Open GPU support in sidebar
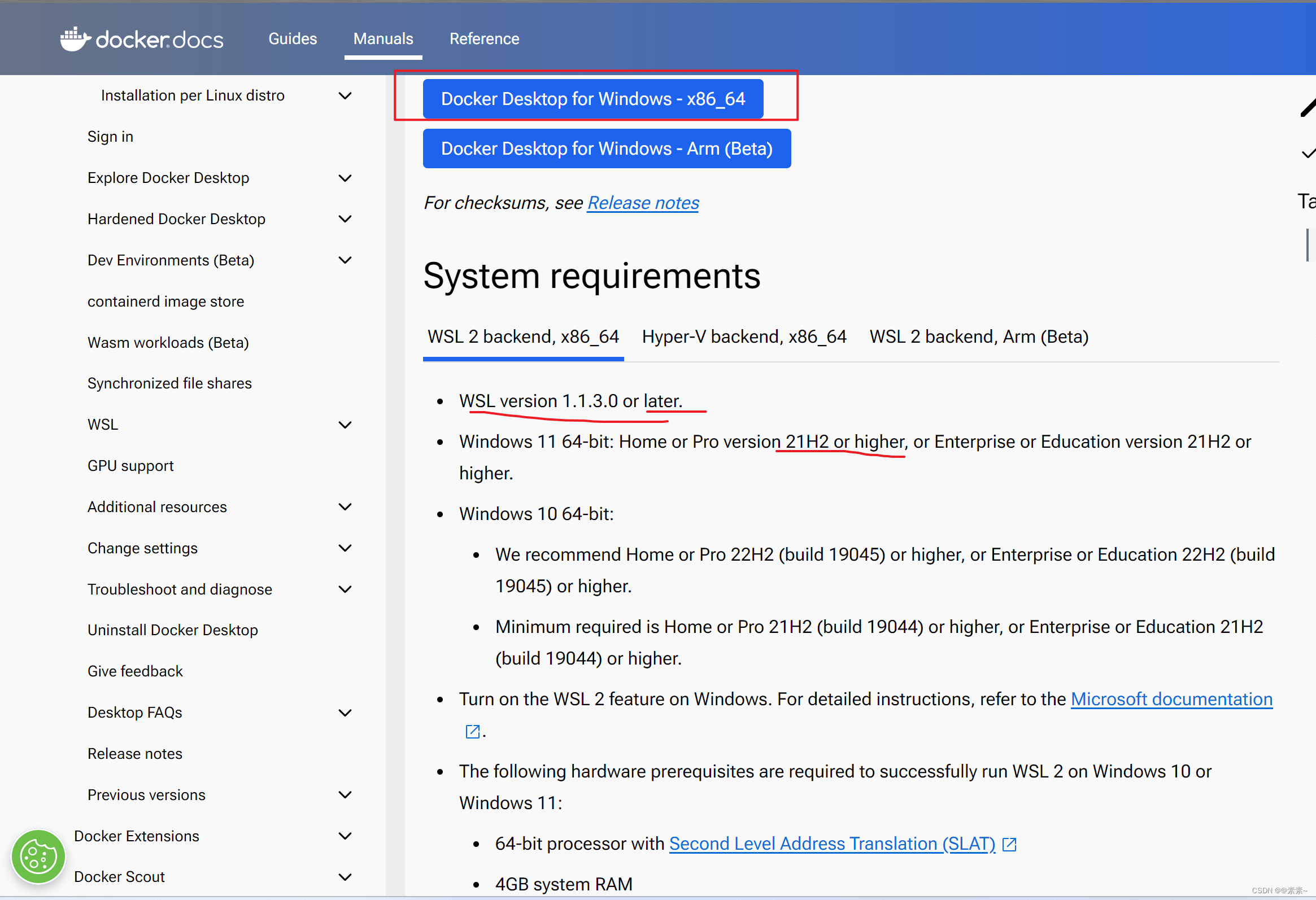 pyautogui.click(x=130, y=466)
